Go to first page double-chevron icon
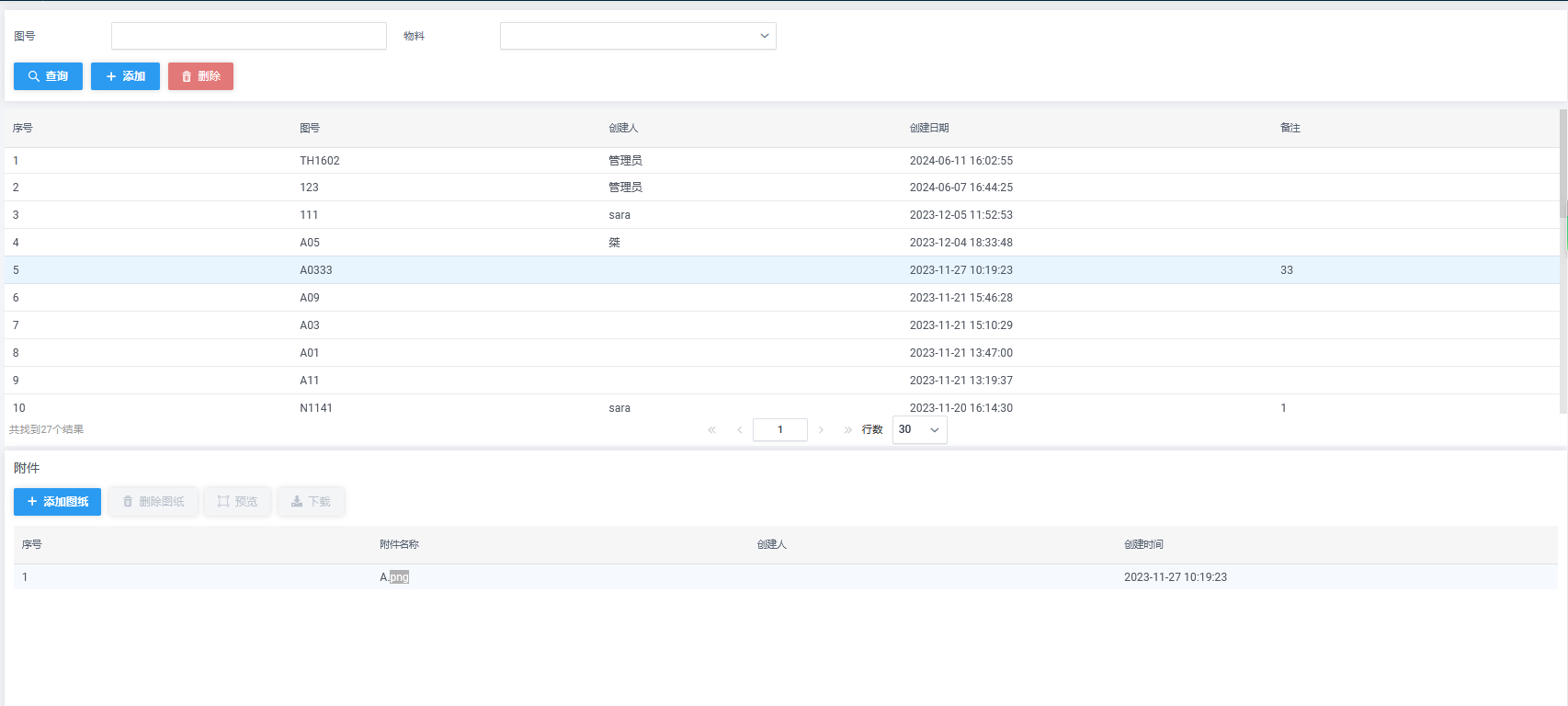 click(711, 430)
